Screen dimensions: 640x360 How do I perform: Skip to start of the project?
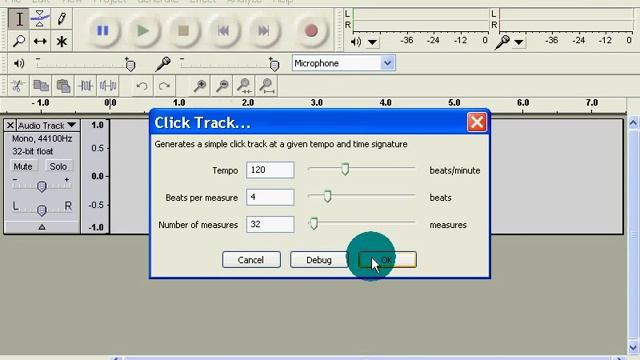tap(223, 31)
